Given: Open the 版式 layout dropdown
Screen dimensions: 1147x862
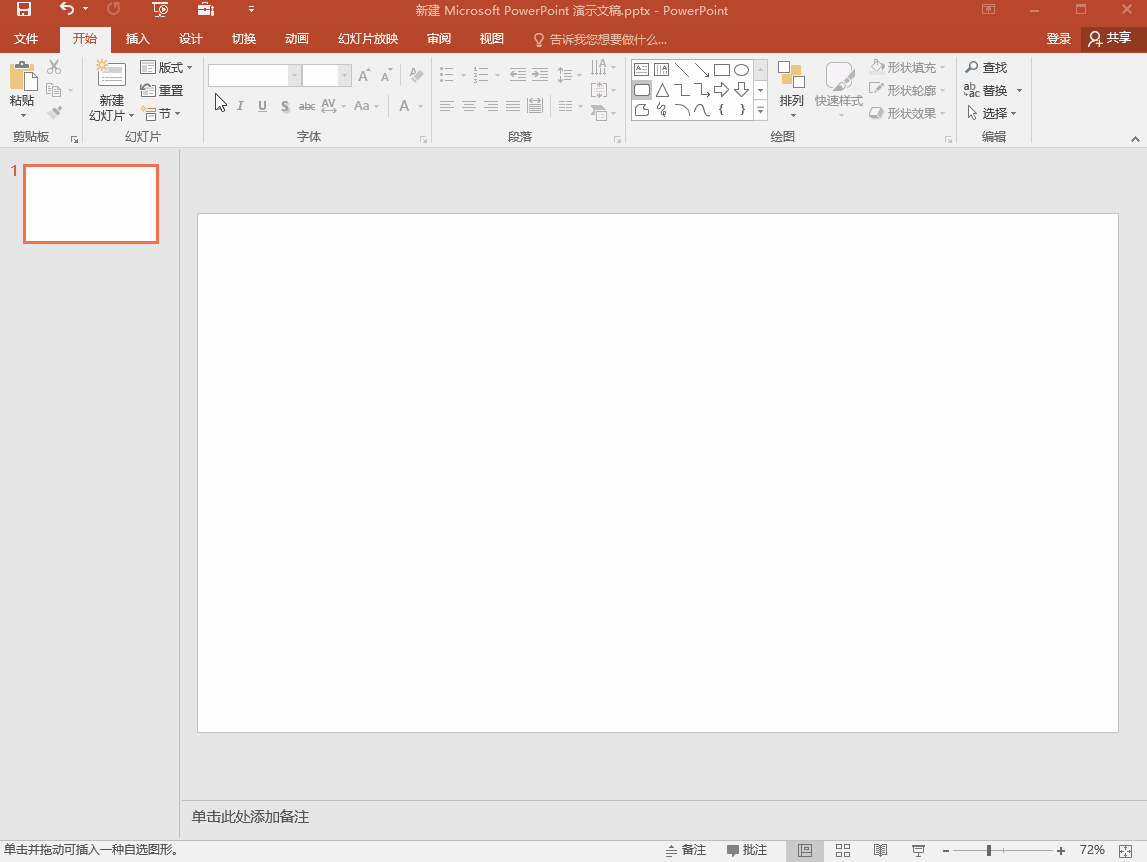Looking at the screenshot, I should click(x=167, y=67).
